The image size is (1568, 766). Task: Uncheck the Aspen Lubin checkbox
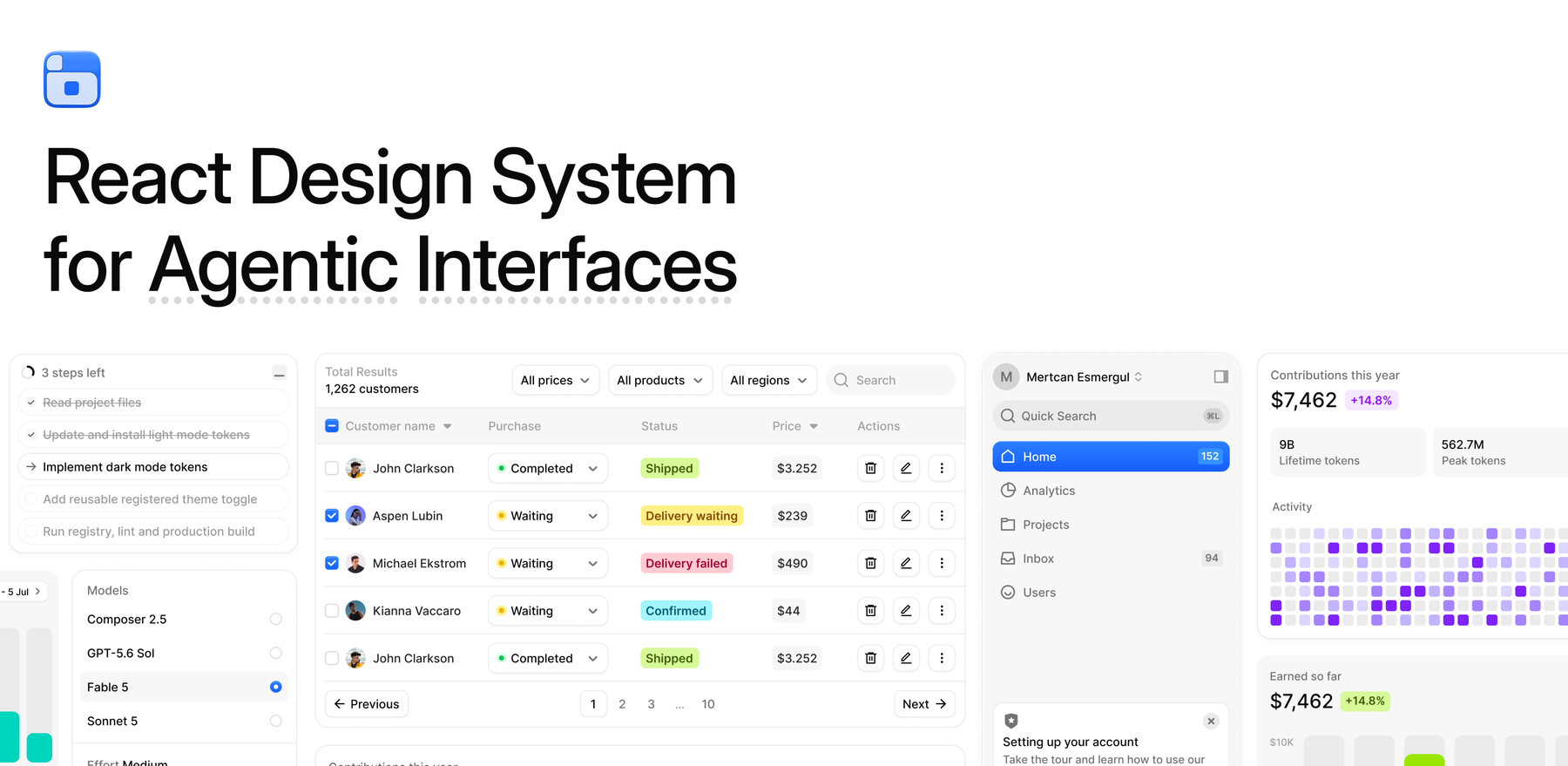(332, 516)
